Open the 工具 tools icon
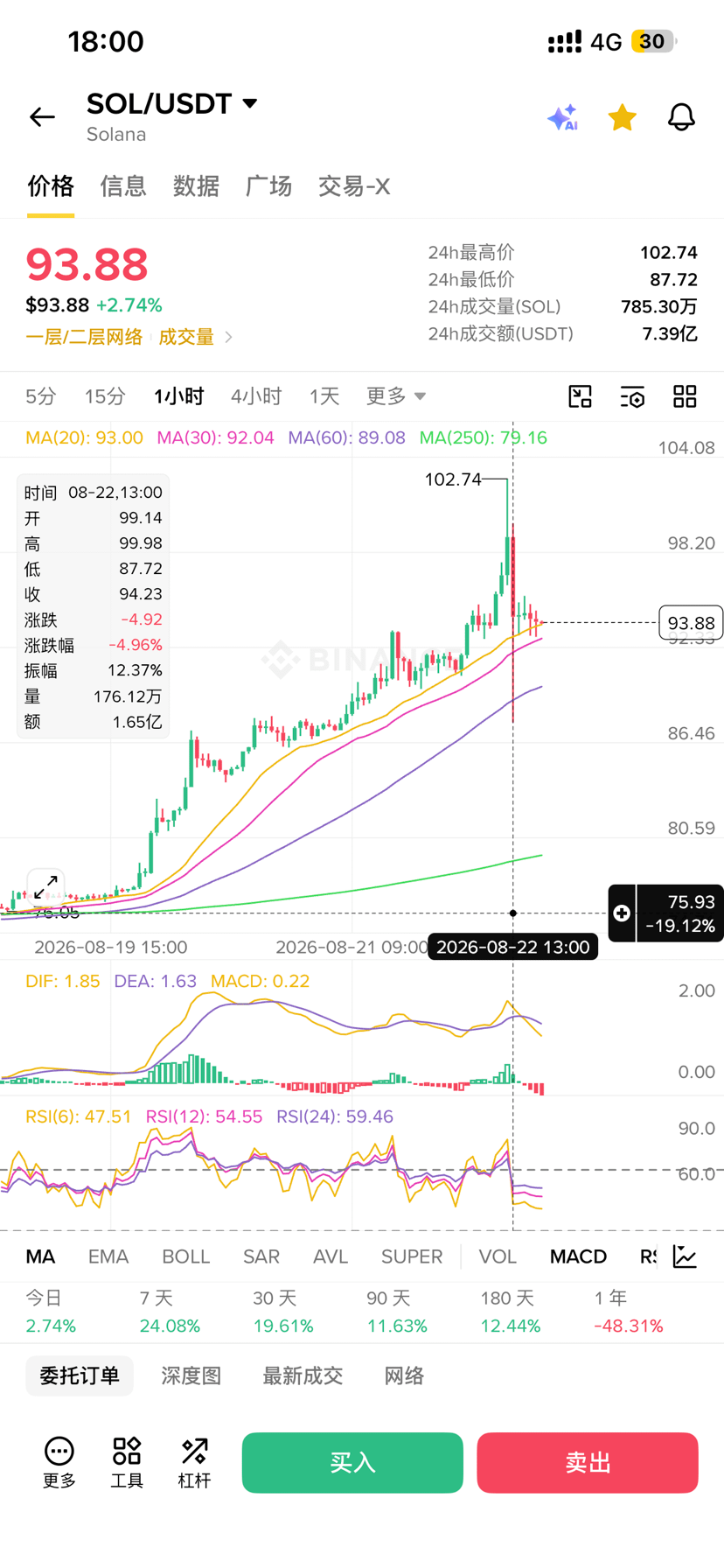724x1568 pixels. 127,1462
